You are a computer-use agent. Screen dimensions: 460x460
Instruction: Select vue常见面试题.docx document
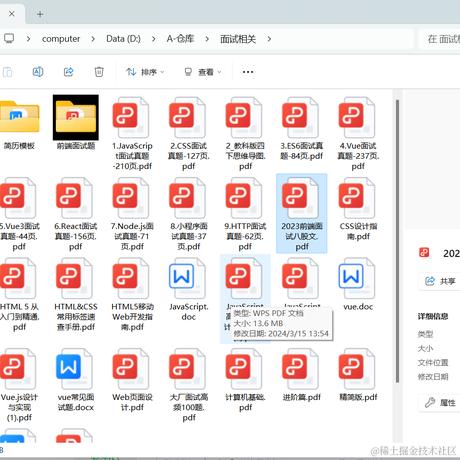click(76, 380)
